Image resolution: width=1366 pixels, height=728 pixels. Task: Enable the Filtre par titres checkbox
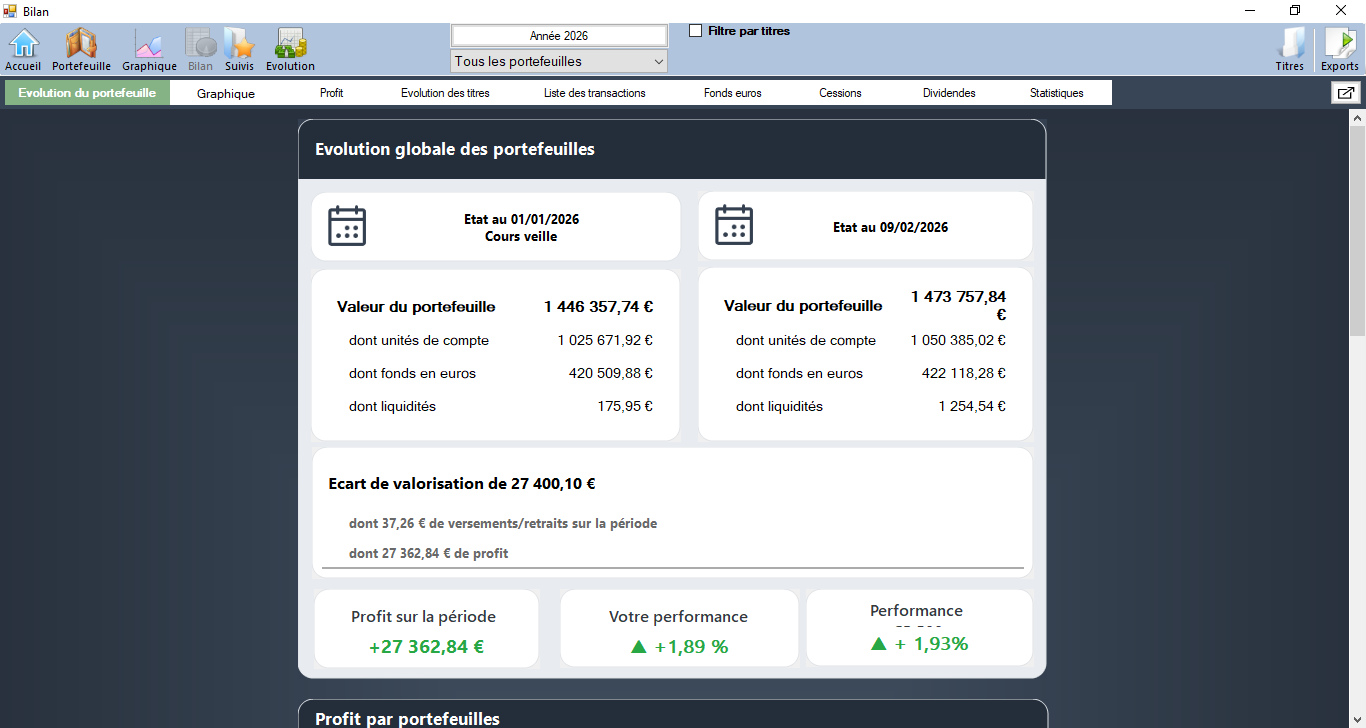click(696, 31)
